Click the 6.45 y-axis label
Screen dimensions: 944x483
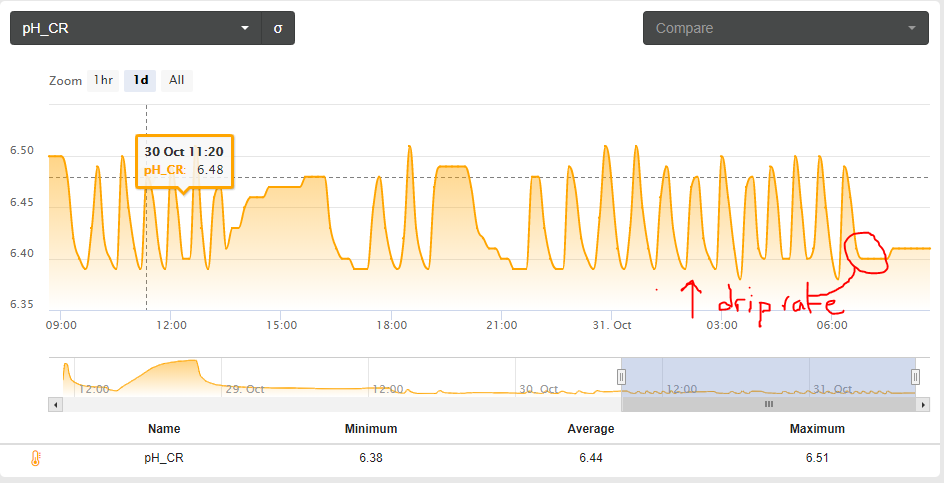tap(22, 202)
